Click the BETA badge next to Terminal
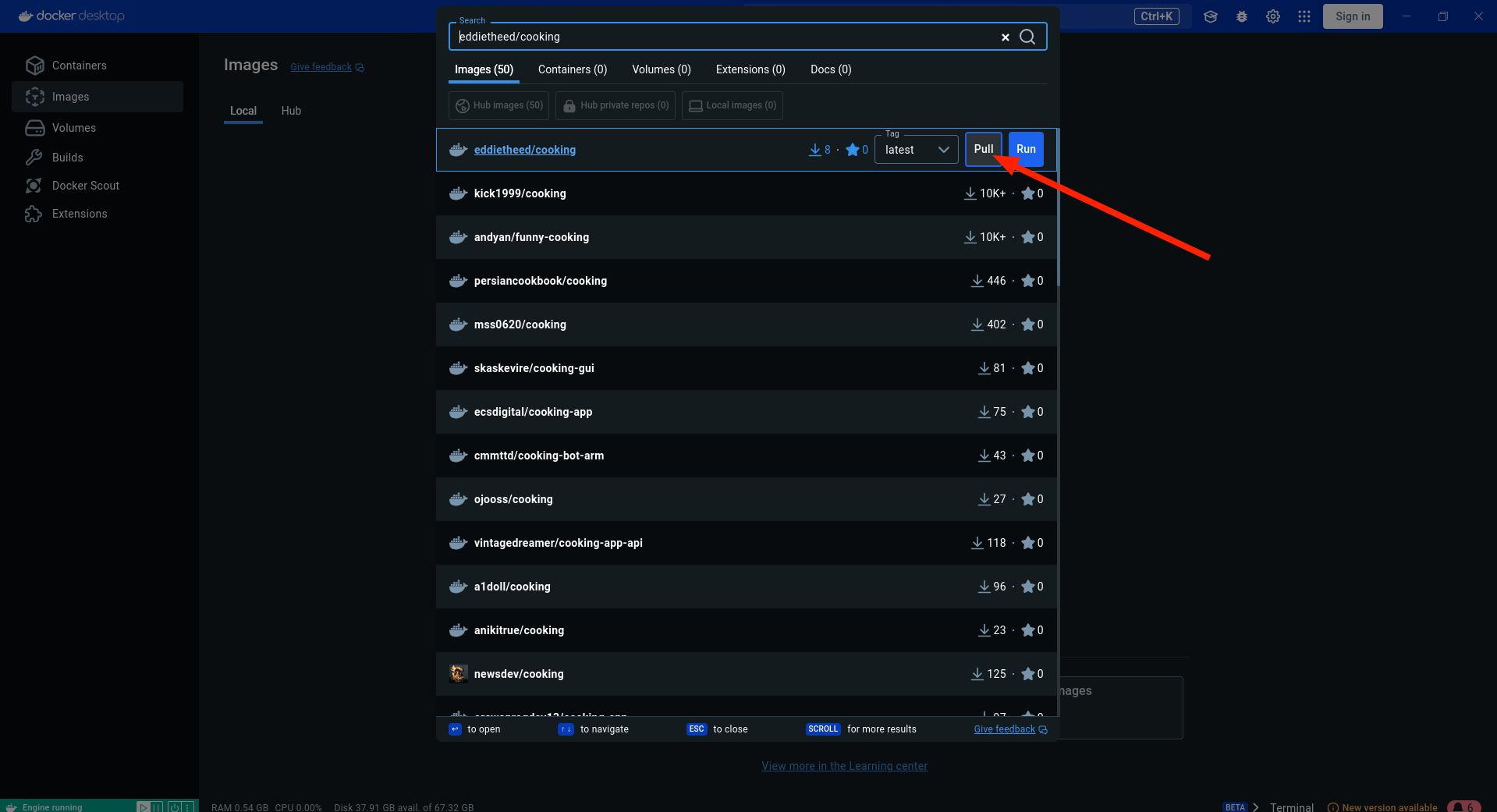Viewport: 1497px width, 812px height. coord(1235,807)
